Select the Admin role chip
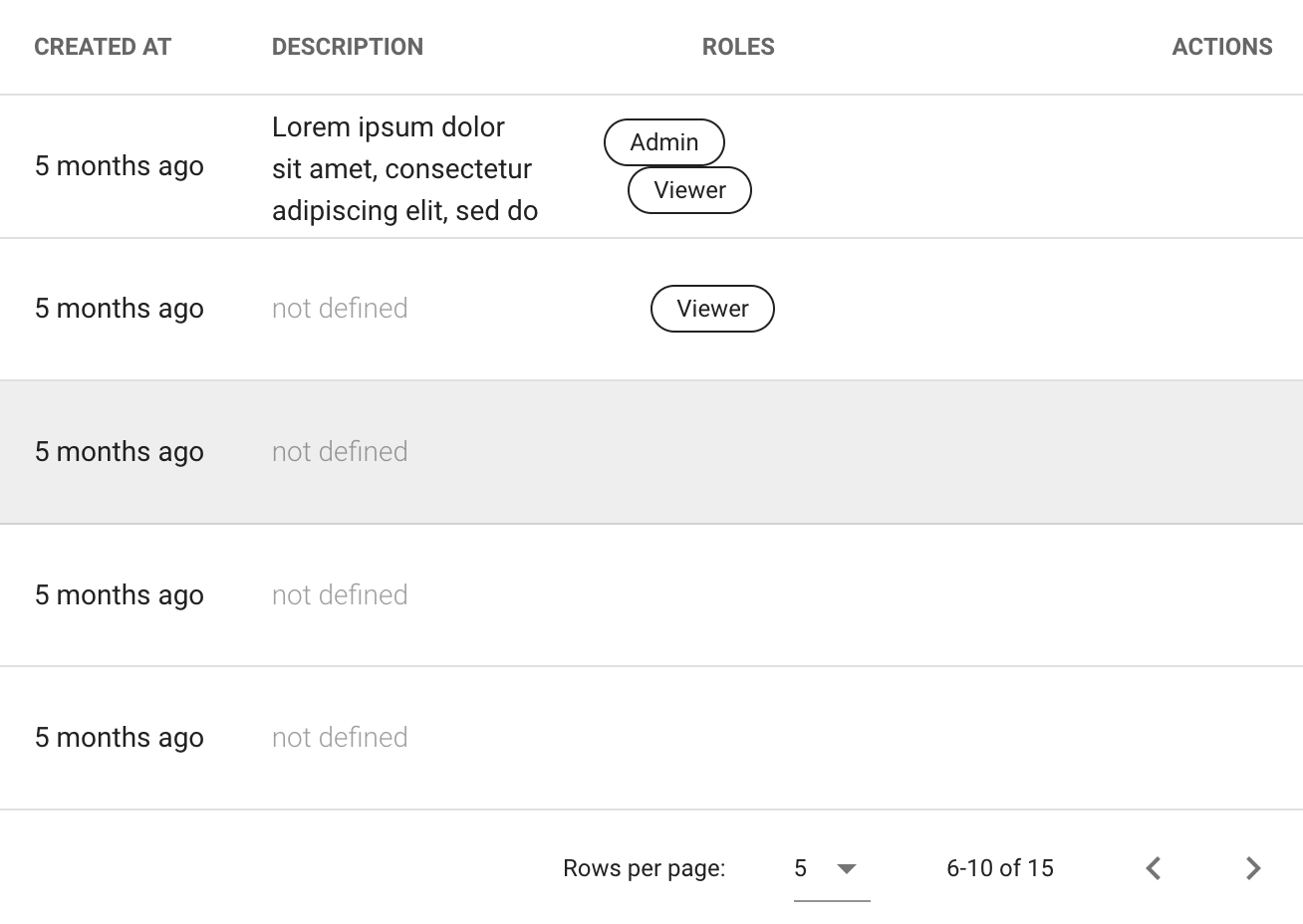The image size is (1303, 924). 663,142
